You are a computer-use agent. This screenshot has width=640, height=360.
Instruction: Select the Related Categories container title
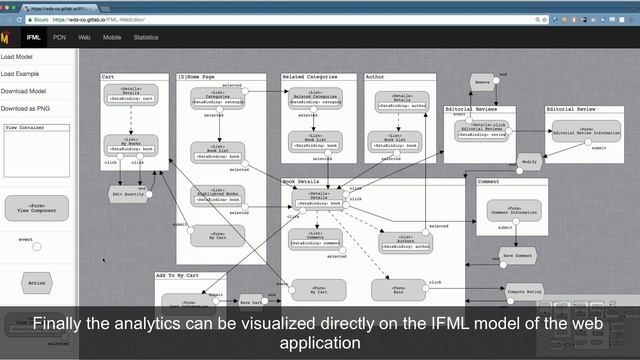(310, 77)
